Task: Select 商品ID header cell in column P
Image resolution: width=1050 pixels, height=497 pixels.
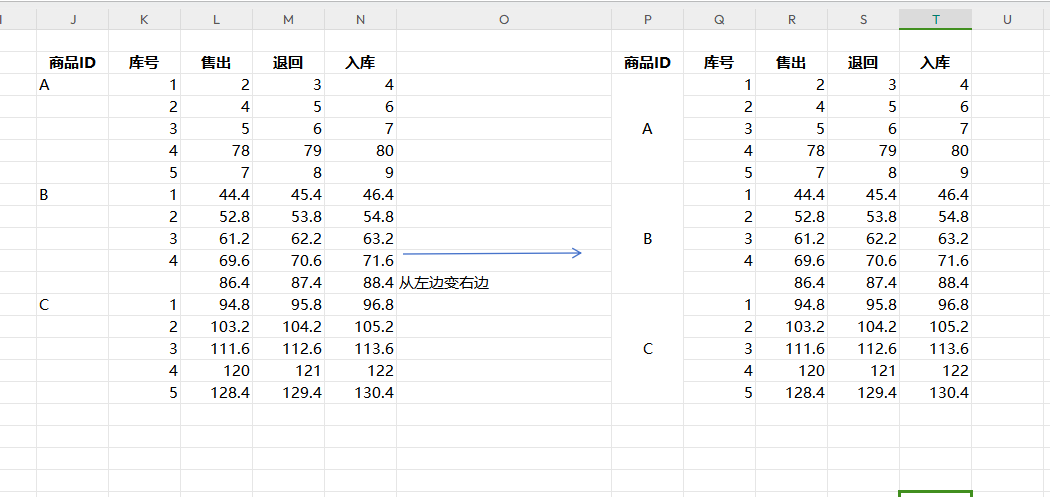Action: (x=647, y=62)
